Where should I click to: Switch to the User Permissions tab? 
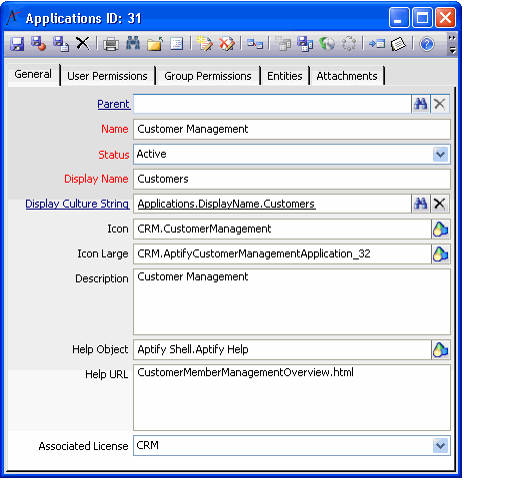[x=107, y=76]
